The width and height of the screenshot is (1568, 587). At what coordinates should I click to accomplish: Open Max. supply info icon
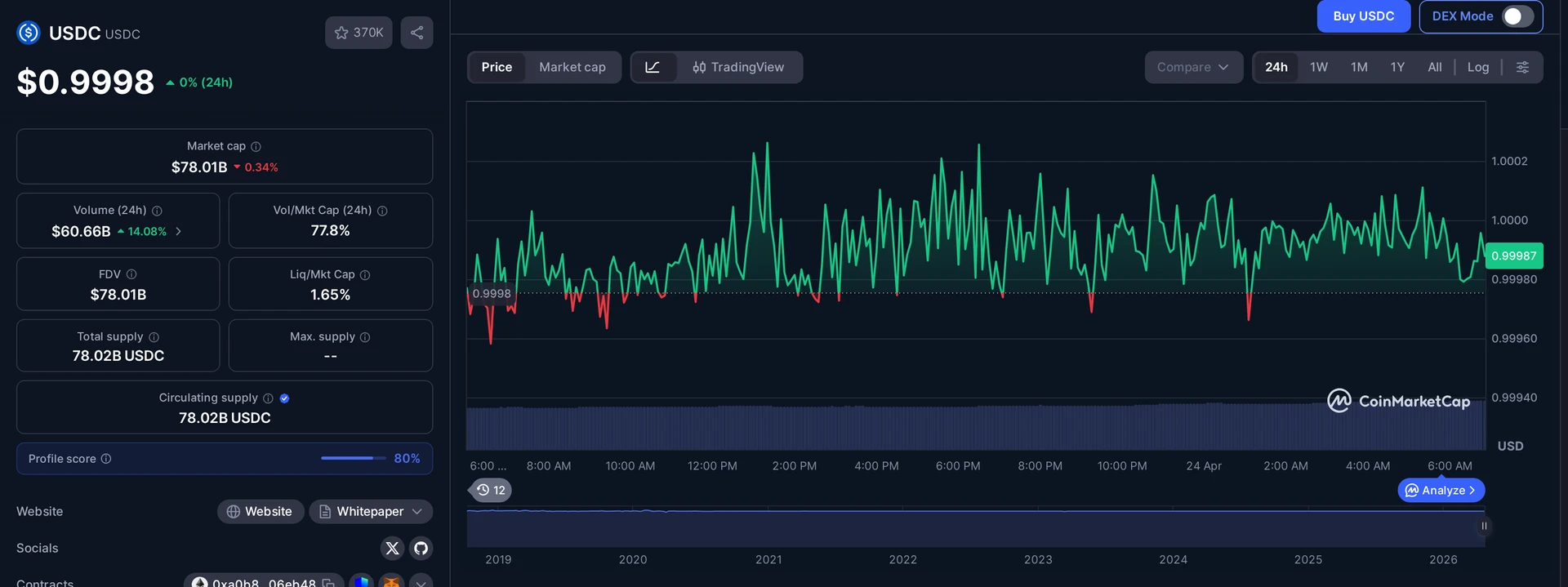(365, 337)
